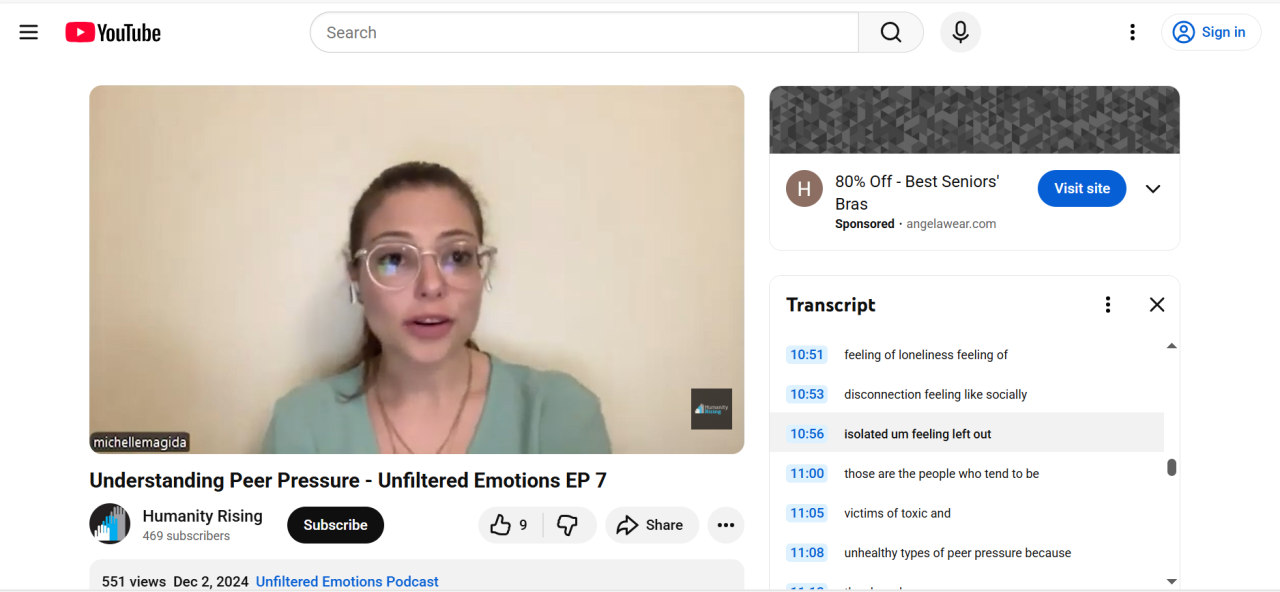Like the video with thumbs up
1280x592 pixels.
(511, 525)
